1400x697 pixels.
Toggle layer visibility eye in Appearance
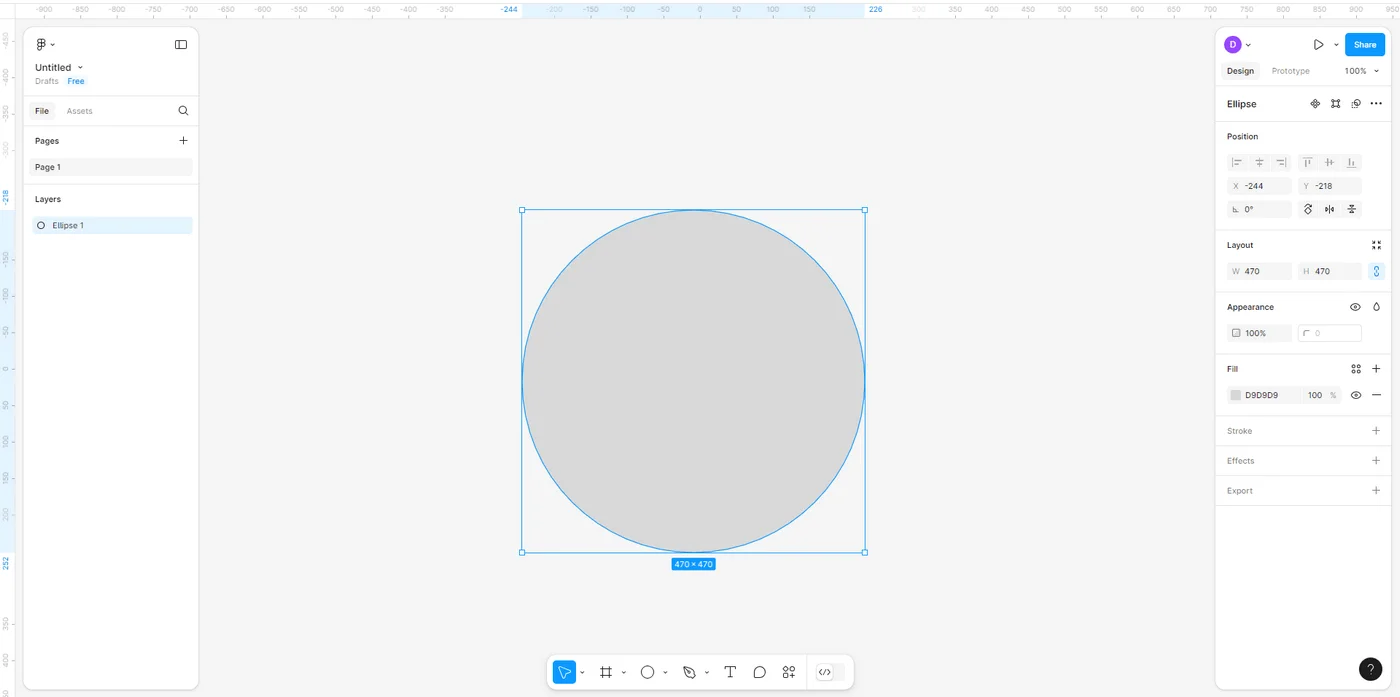1355,307
